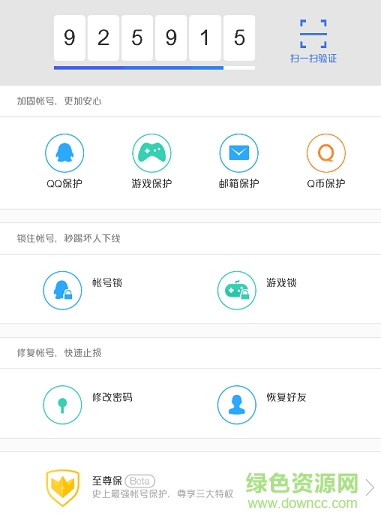
Task: Open 游戏保护 gamepad icon
Action: click(x=152, y=153)
